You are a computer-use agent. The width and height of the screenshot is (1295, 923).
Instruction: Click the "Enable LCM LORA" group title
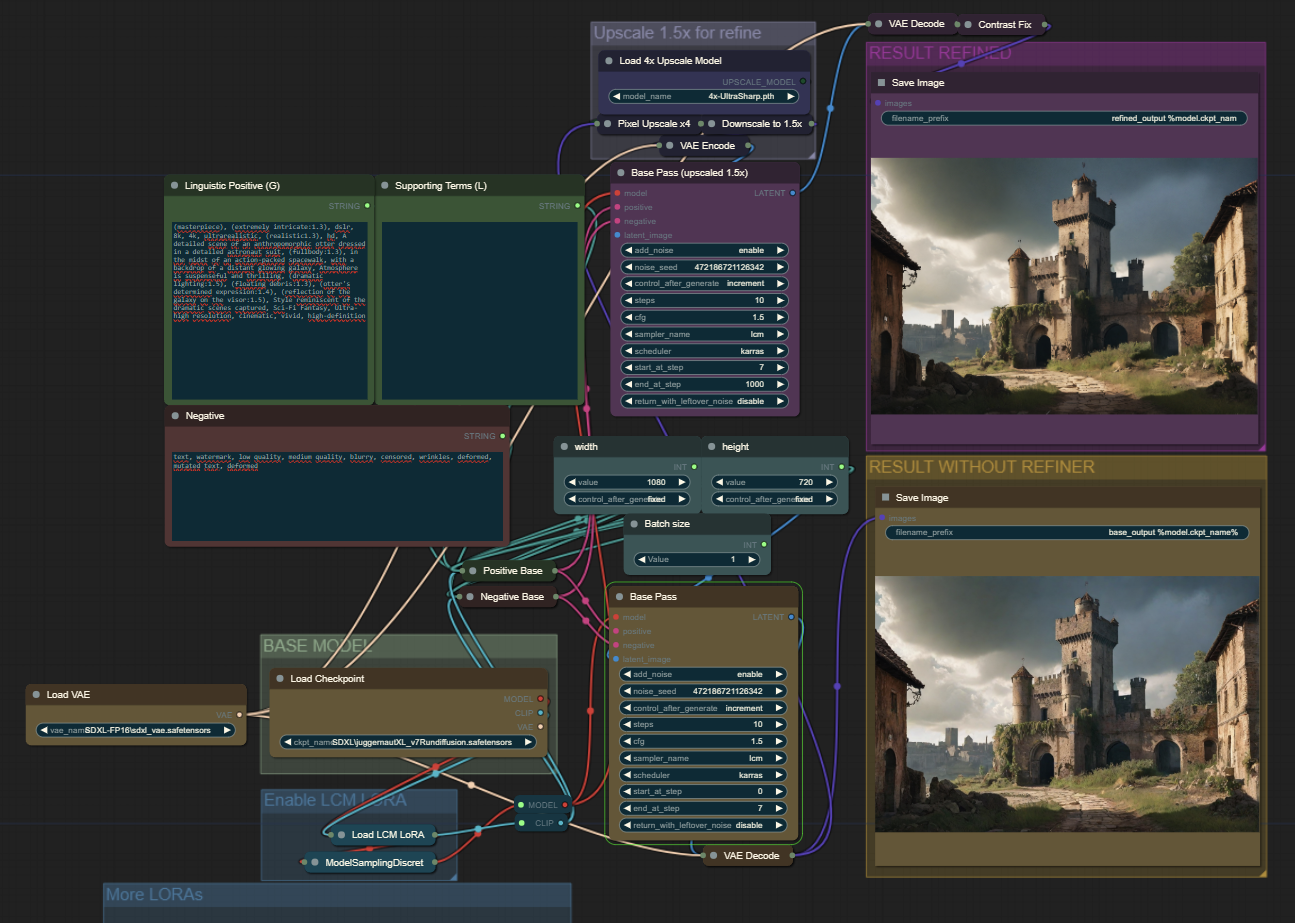[335, 800]
